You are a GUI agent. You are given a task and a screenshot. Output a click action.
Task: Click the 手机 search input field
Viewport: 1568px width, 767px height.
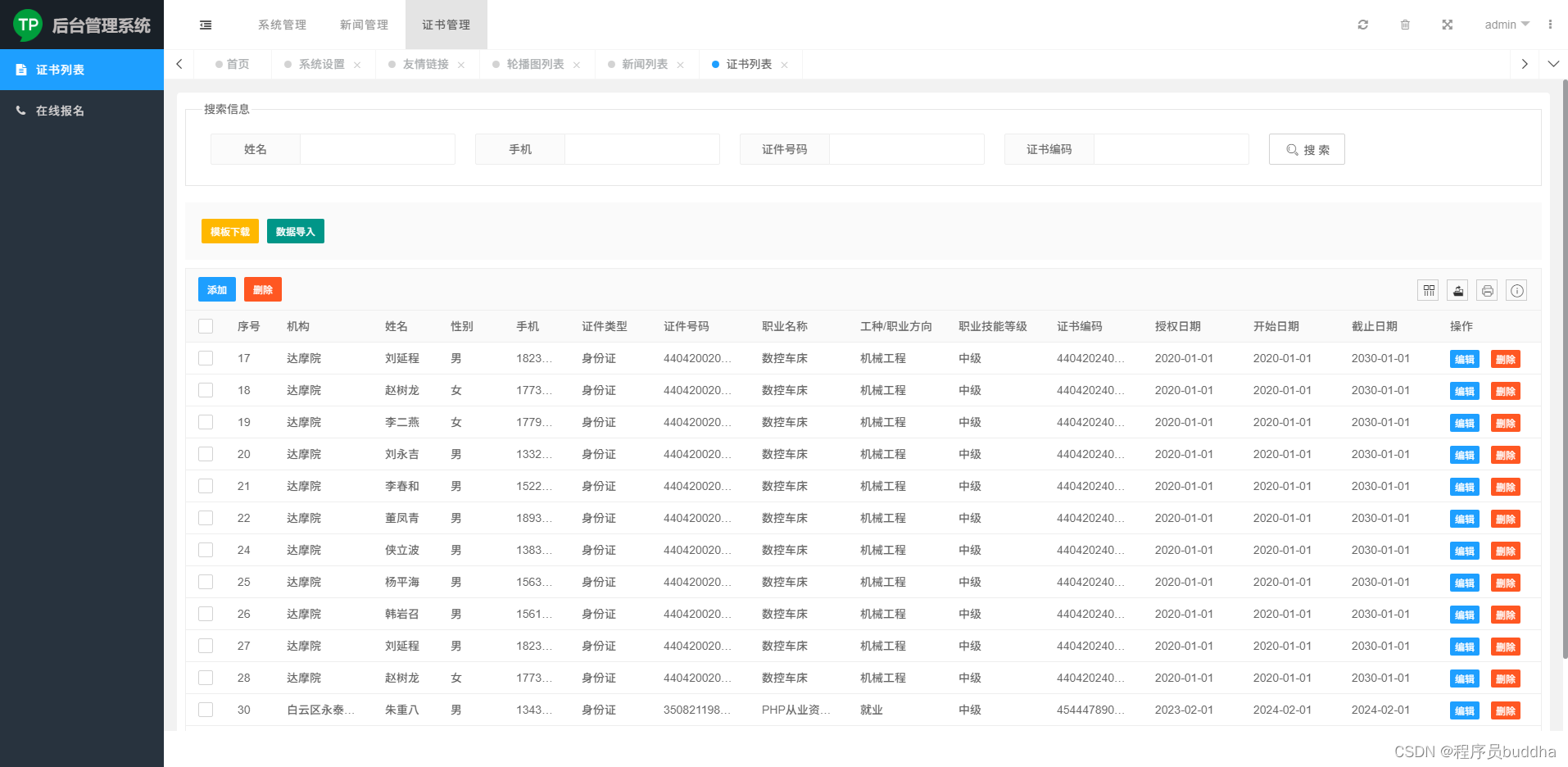click(642, 149)
